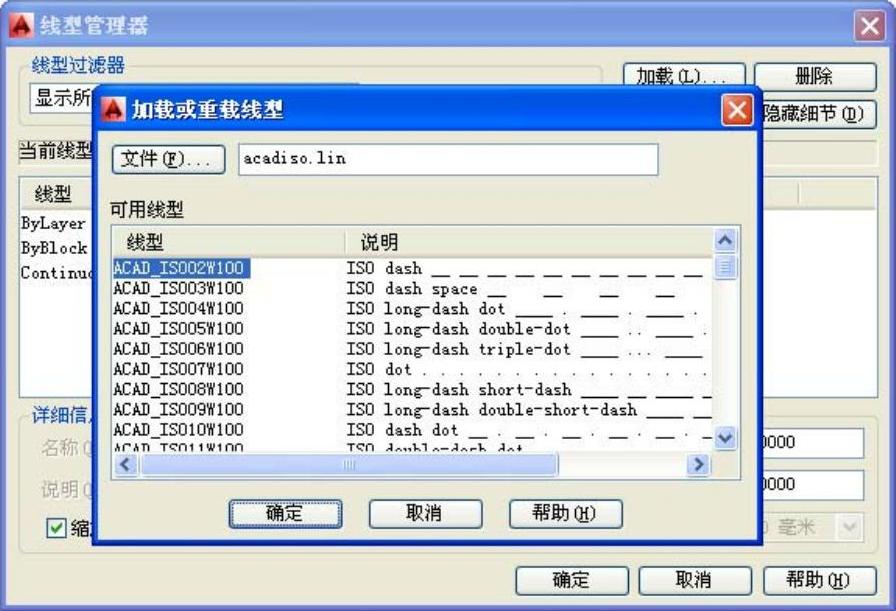Click the 线型 column header in 线型管理器
The image size is (896, 611).
53,194
